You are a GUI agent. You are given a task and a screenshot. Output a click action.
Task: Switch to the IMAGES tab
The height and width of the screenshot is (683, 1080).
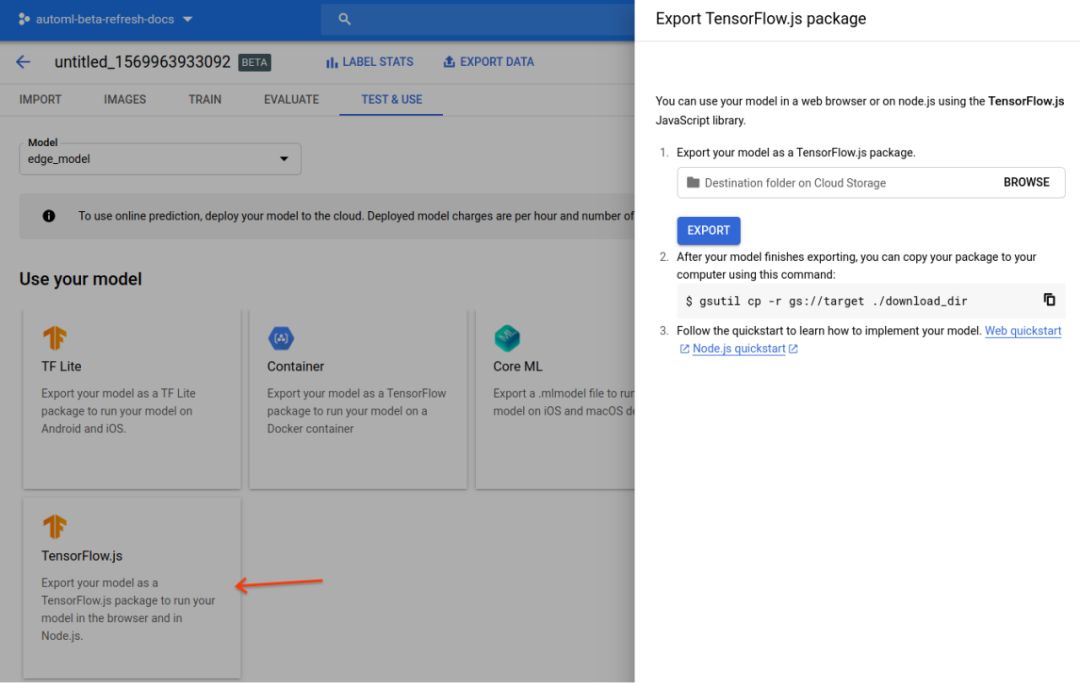point(125,99)
